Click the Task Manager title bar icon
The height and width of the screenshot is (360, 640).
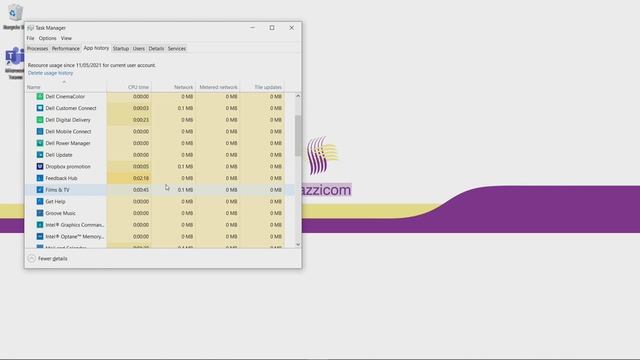(31, 28)
